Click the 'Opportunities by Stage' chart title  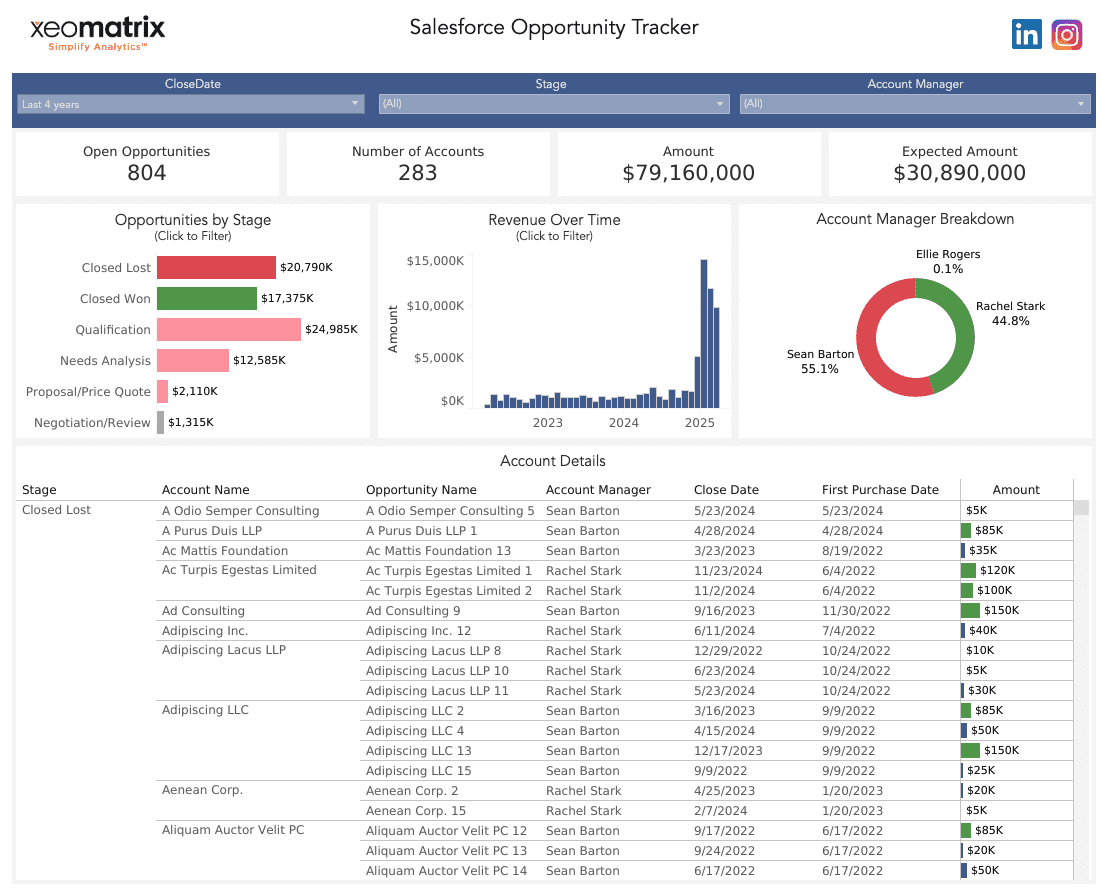click(x=193, y=219)
